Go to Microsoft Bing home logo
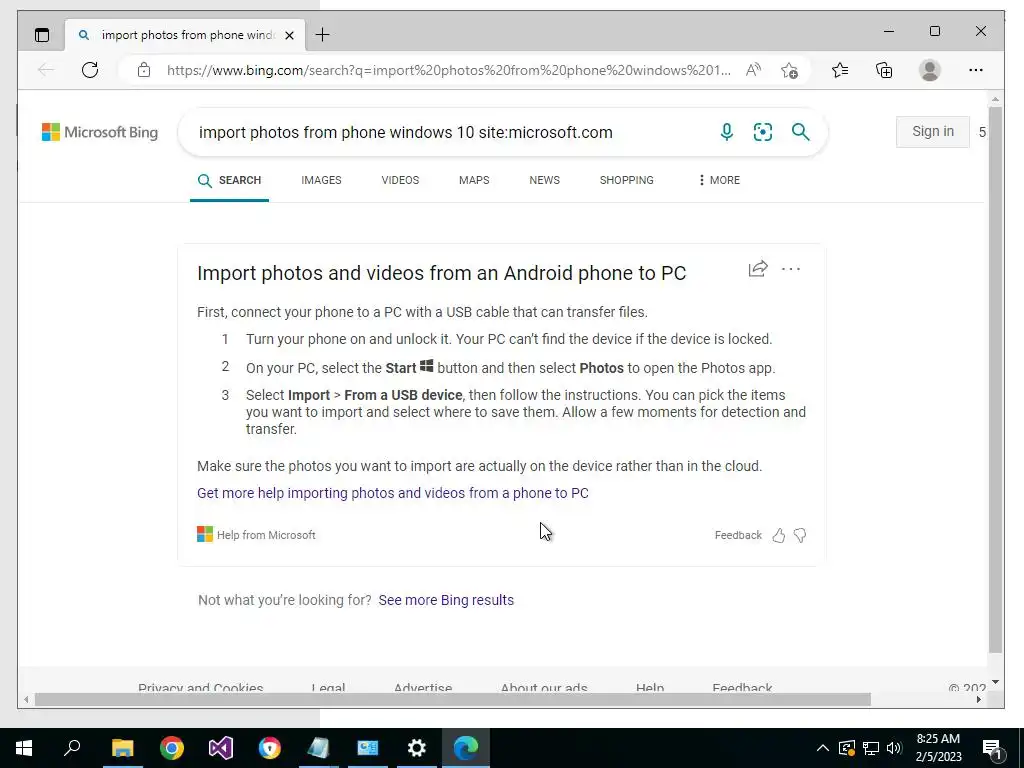 (x=100, y=132)
